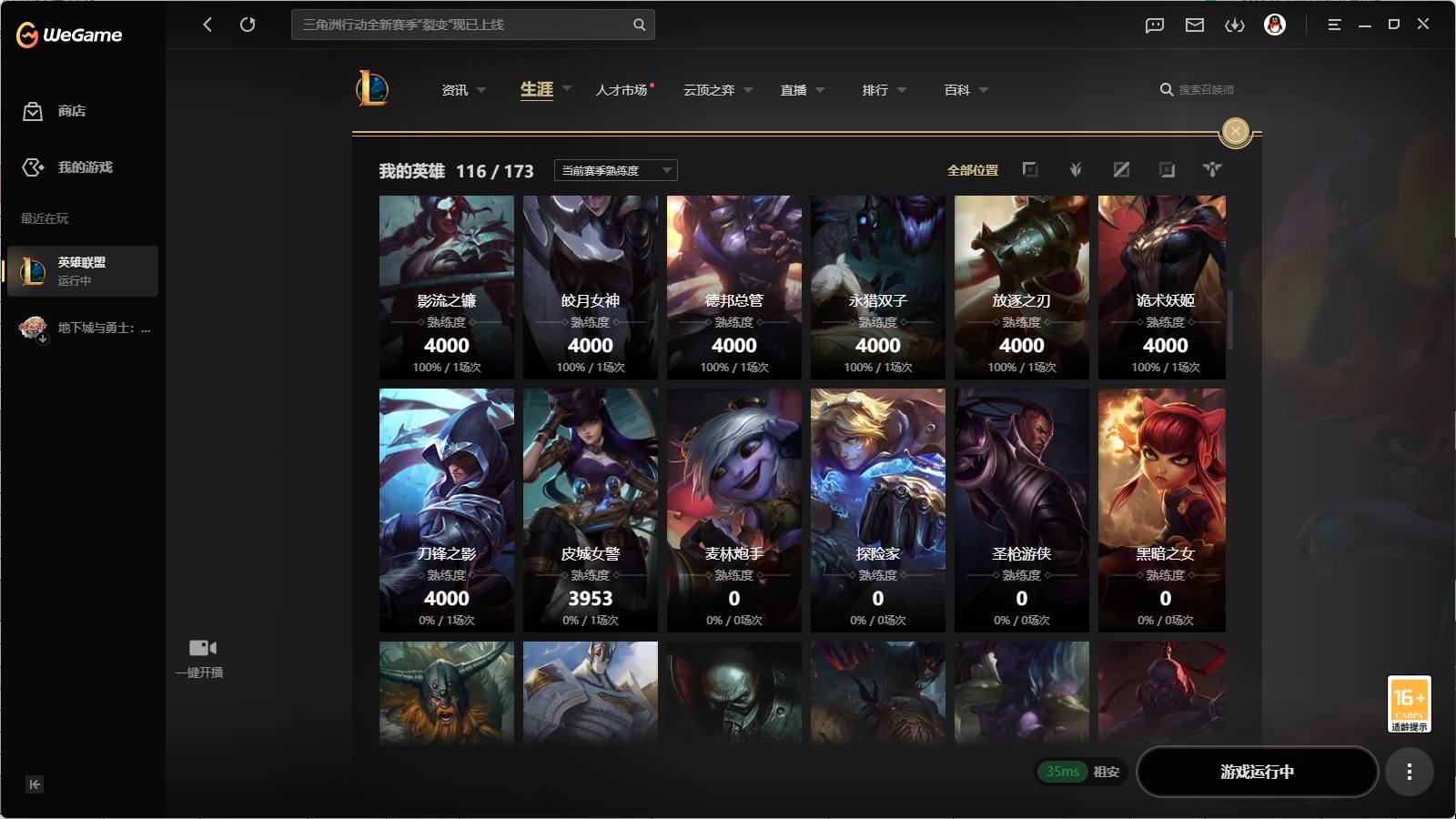
Task: Open more options three-dot button
Action: 1410,772
